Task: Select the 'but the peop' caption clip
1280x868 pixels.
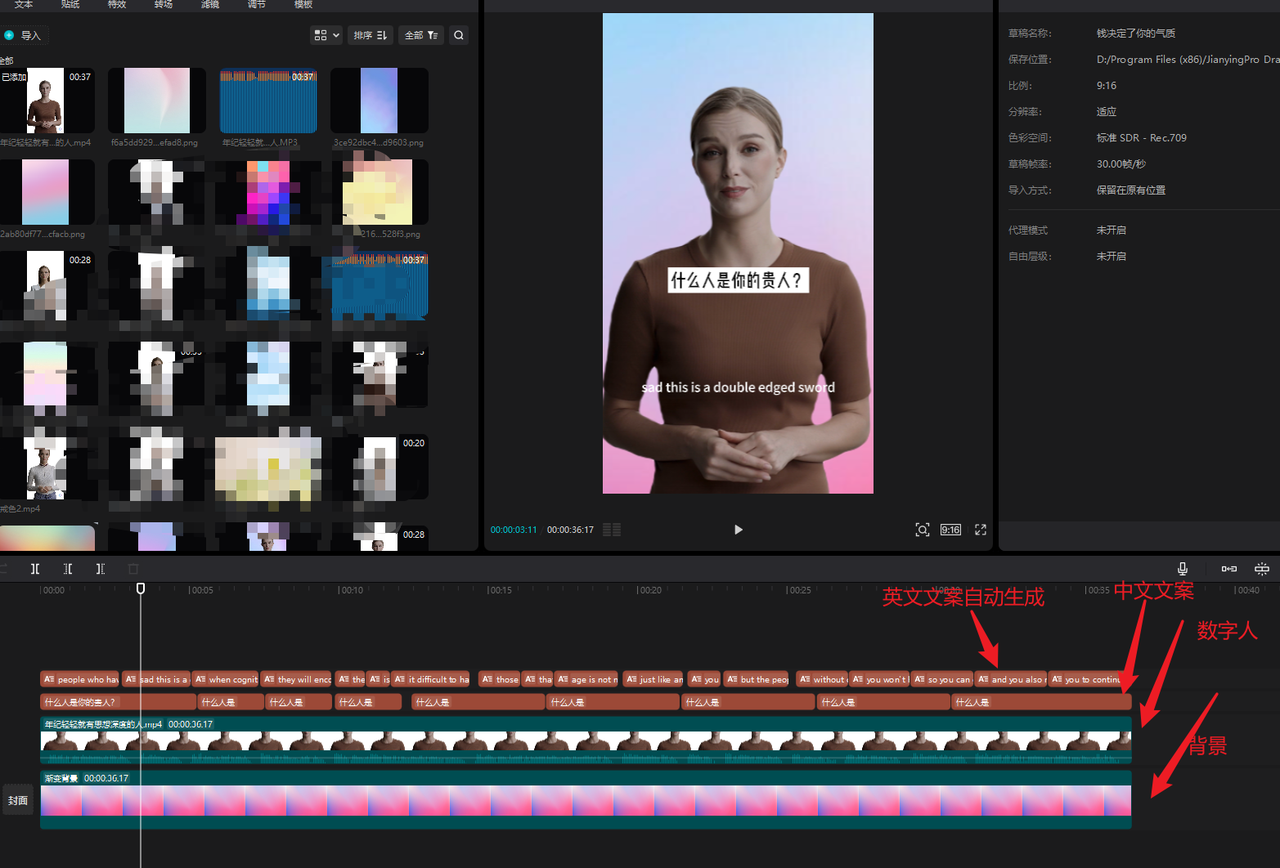Action: pyautogui.click(x=756, y=679)
